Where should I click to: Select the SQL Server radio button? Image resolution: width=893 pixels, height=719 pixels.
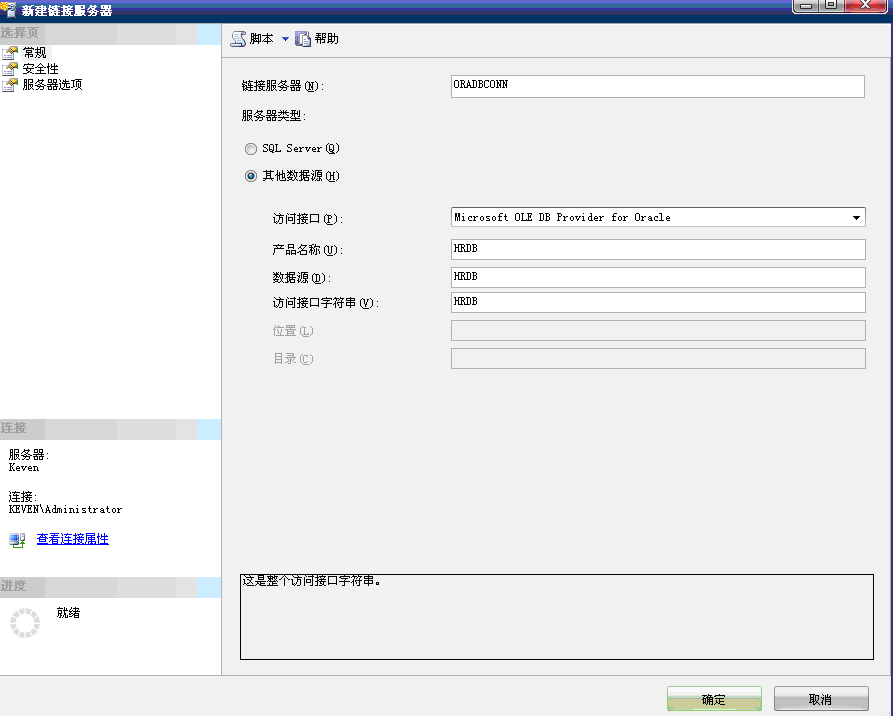point(251,148)
